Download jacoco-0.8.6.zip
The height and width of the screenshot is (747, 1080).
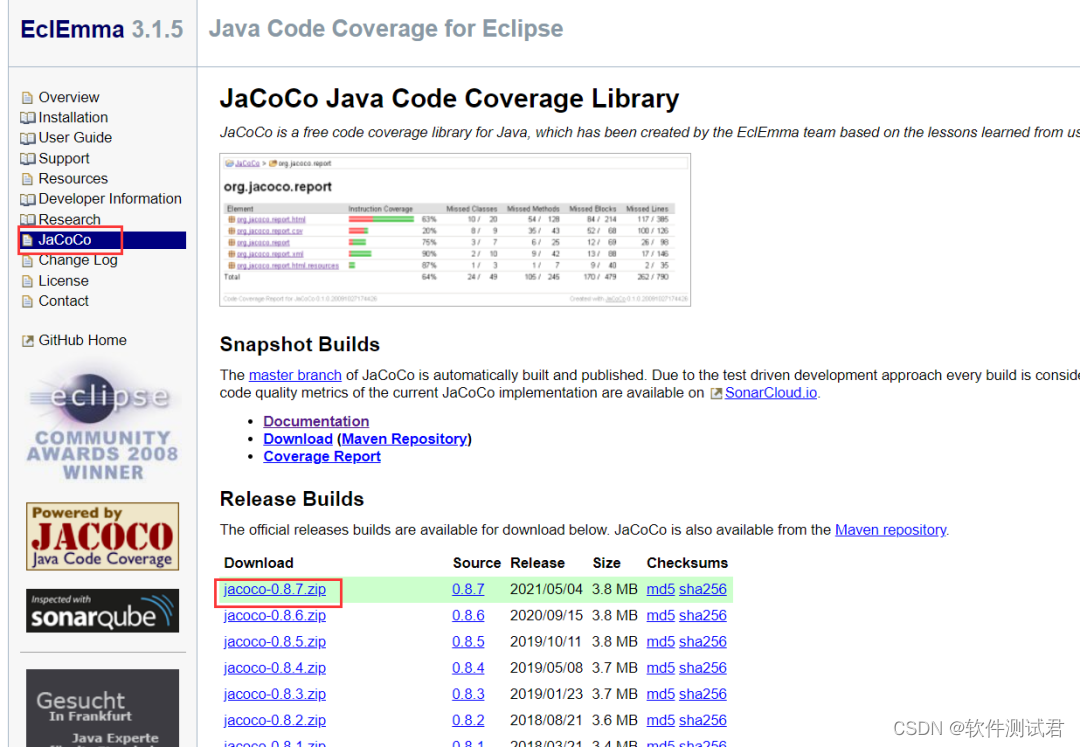(x=275, y=616)
